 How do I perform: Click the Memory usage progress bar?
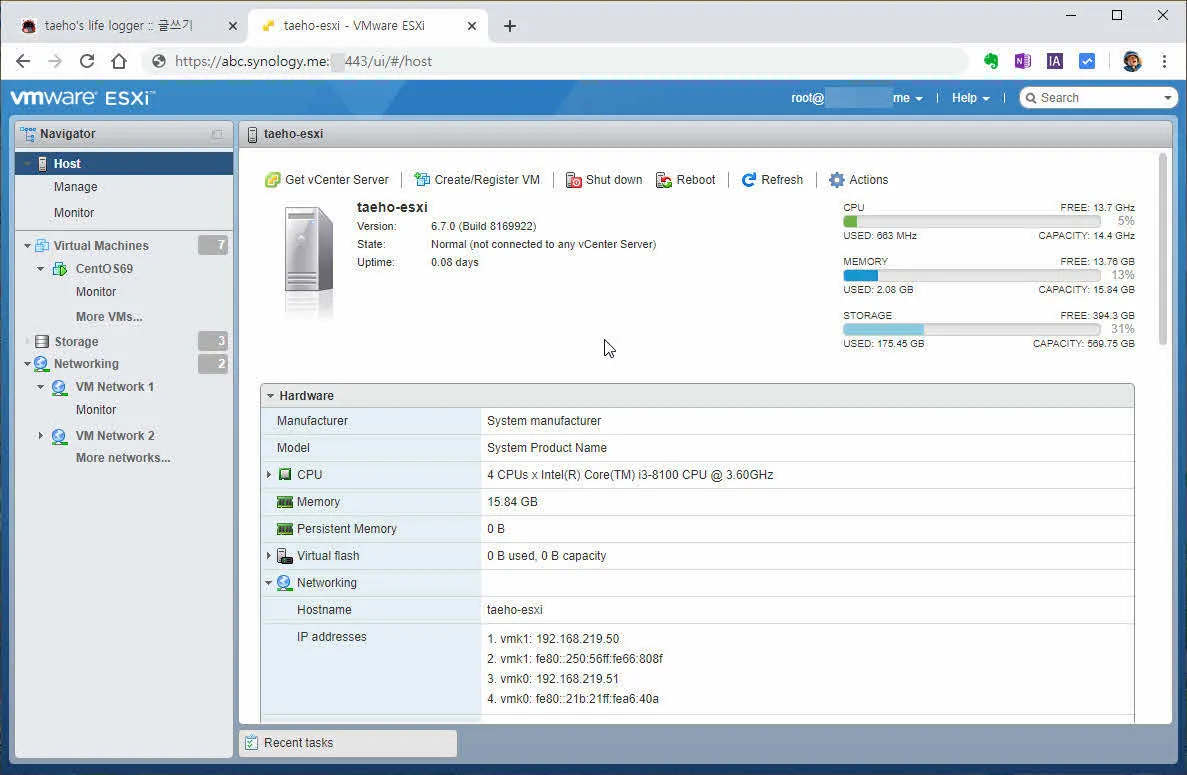(971, 275)
